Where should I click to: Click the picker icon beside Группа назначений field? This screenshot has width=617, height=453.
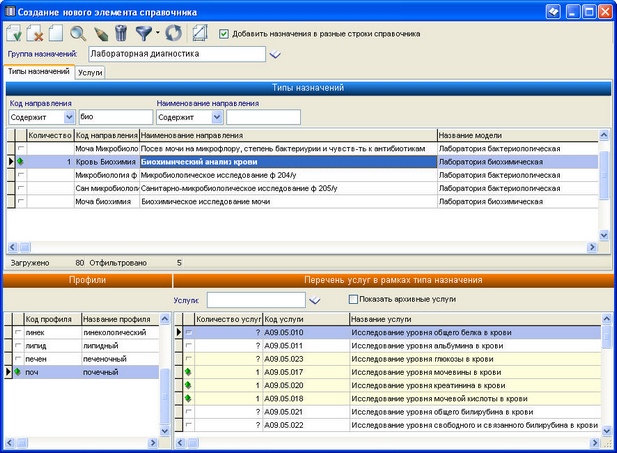tap(275, 54)
